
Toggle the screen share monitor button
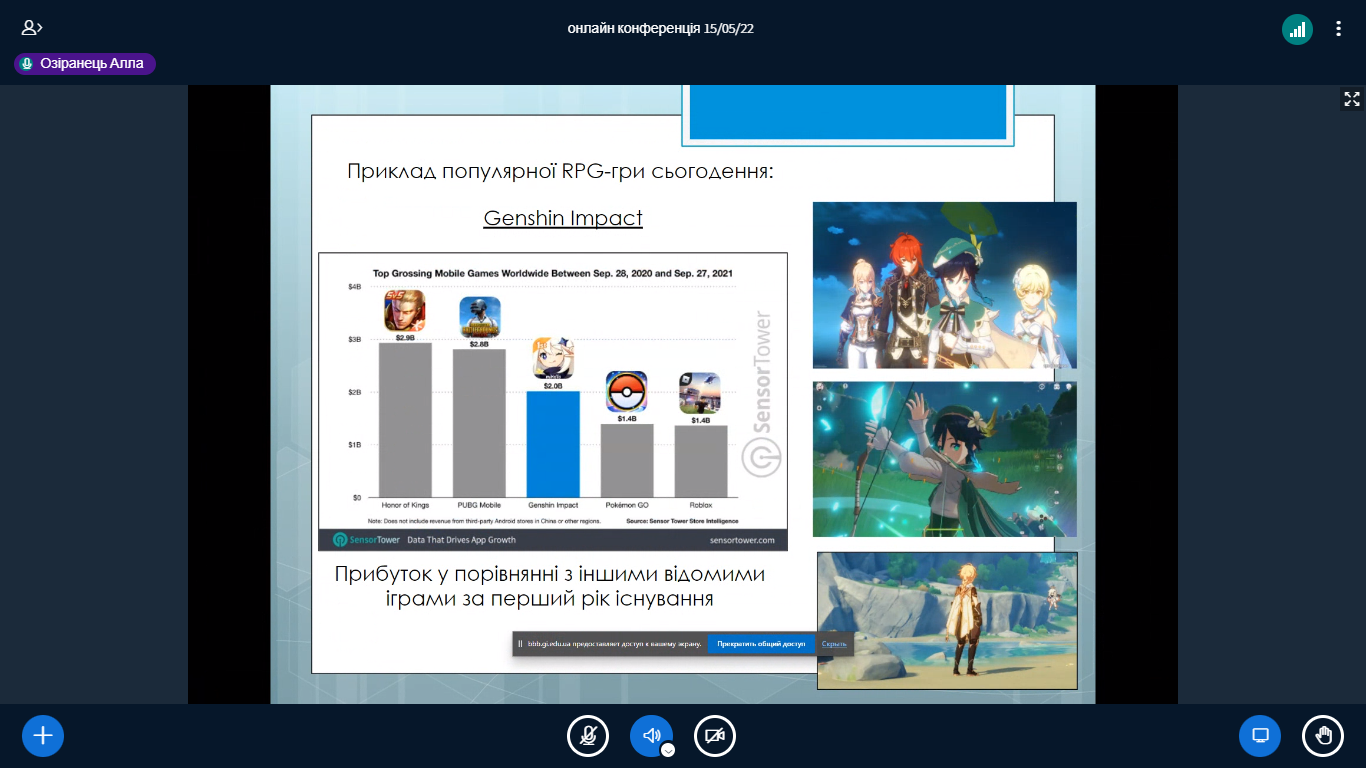[1260, 736]
